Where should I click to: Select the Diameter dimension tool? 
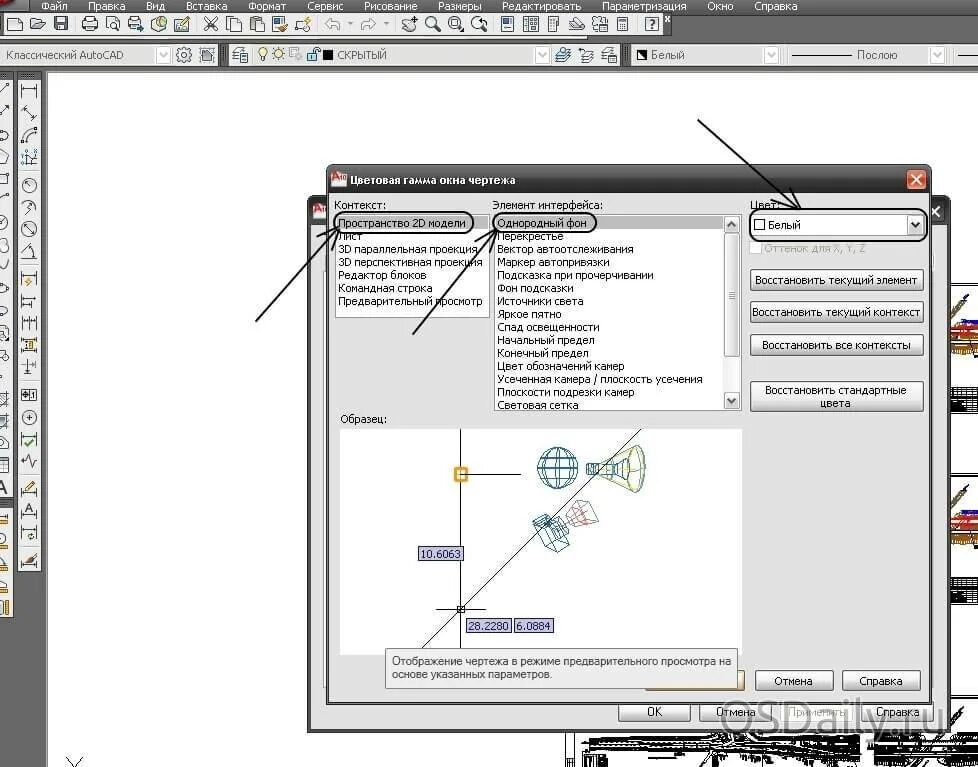pyautogui.click(x=29, y=229)
